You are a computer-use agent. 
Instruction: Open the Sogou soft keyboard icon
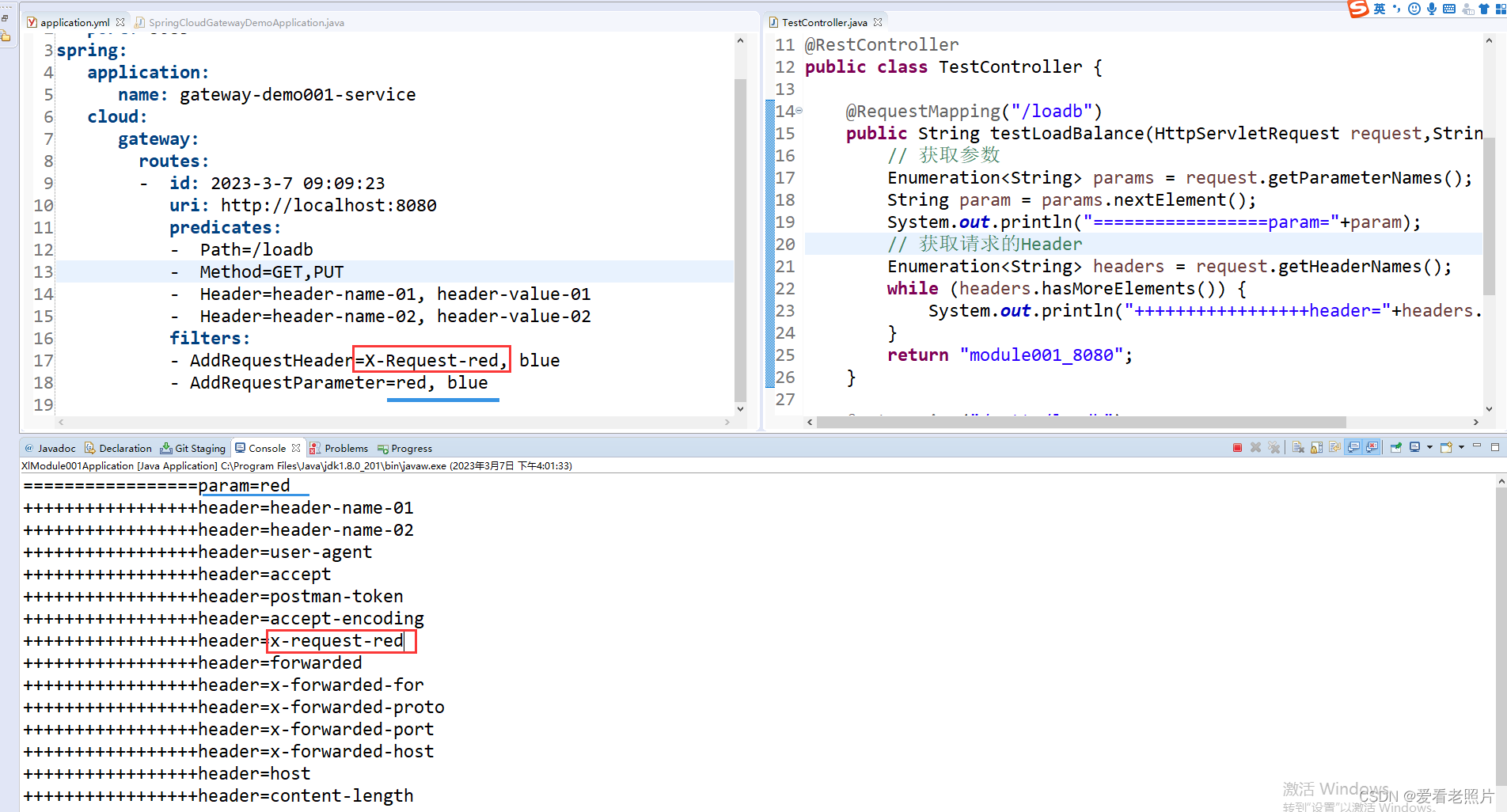pos(1449,9)
